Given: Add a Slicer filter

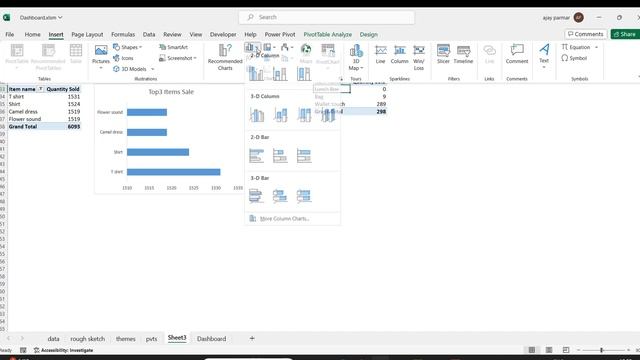Looking at the screenshot, I should coord(443,55).
